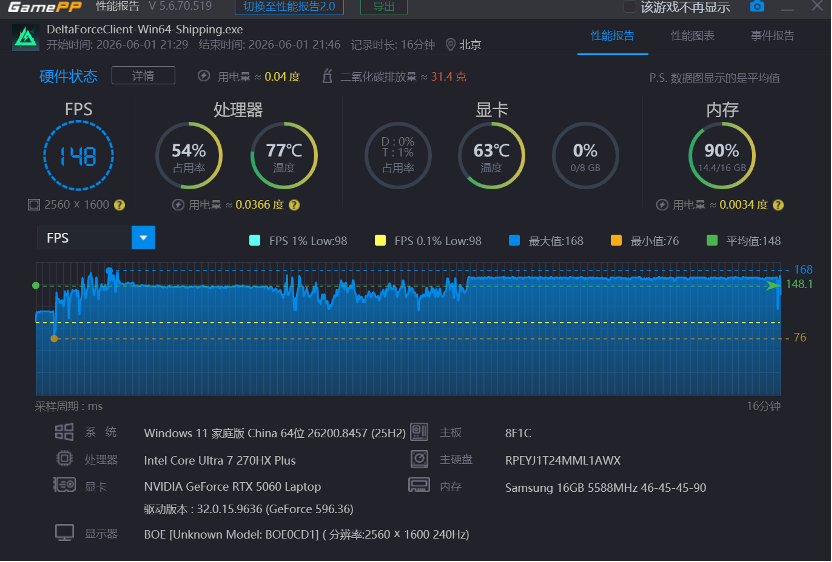Click the camera screenshot icon
832x562 pixels.
click(757, 6)
